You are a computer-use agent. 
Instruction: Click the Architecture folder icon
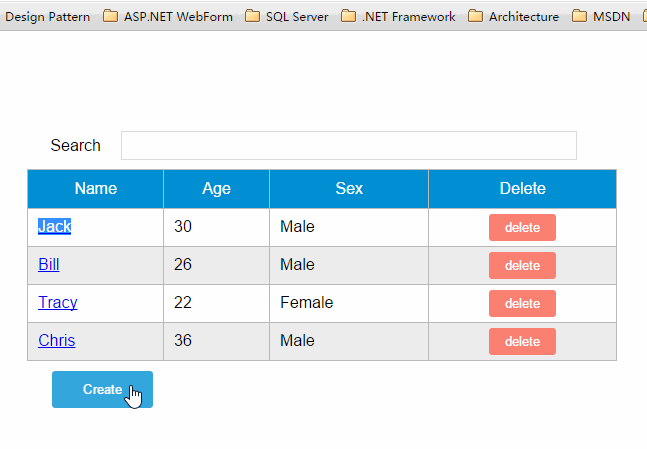click(475, 17)
